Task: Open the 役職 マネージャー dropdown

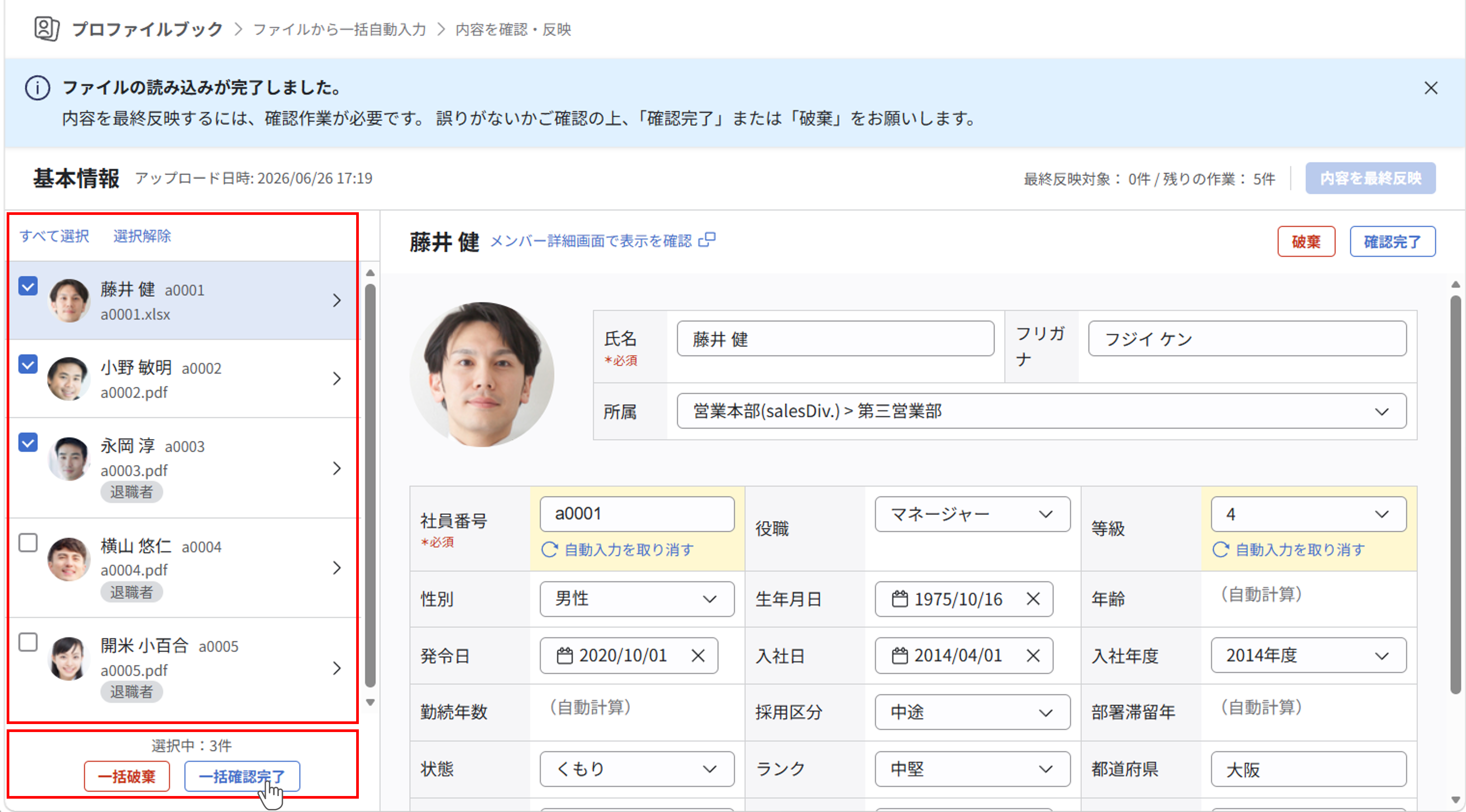Action: click(972, 514)
